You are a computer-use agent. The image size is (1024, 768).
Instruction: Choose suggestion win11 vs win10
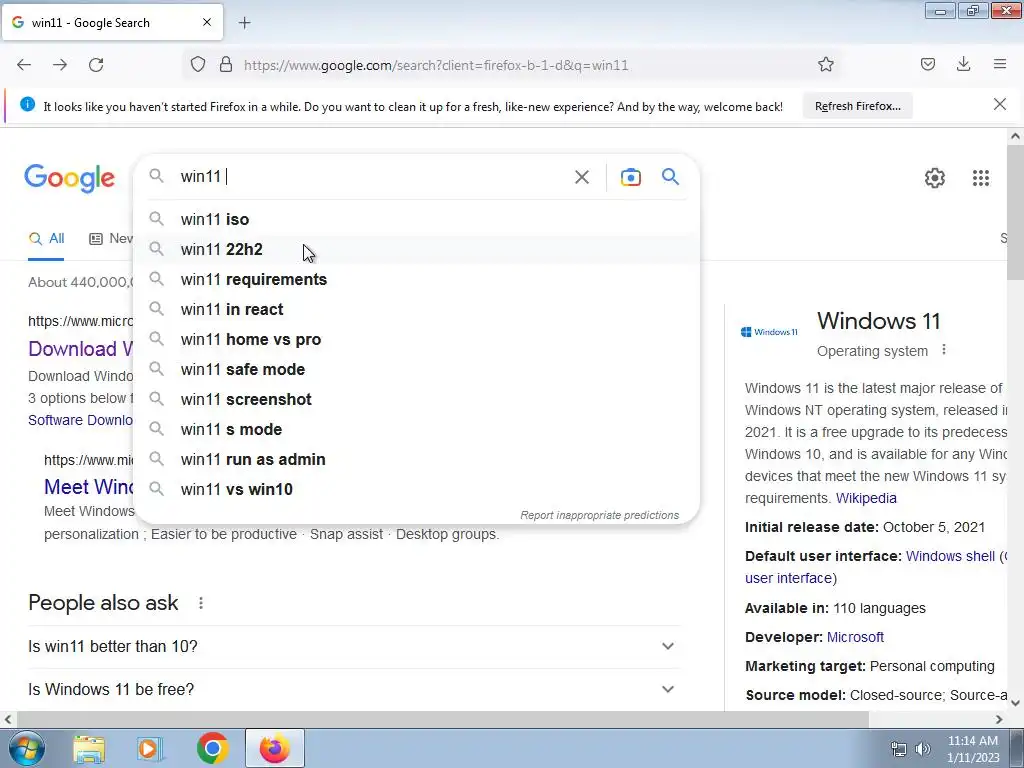[416, 490]
